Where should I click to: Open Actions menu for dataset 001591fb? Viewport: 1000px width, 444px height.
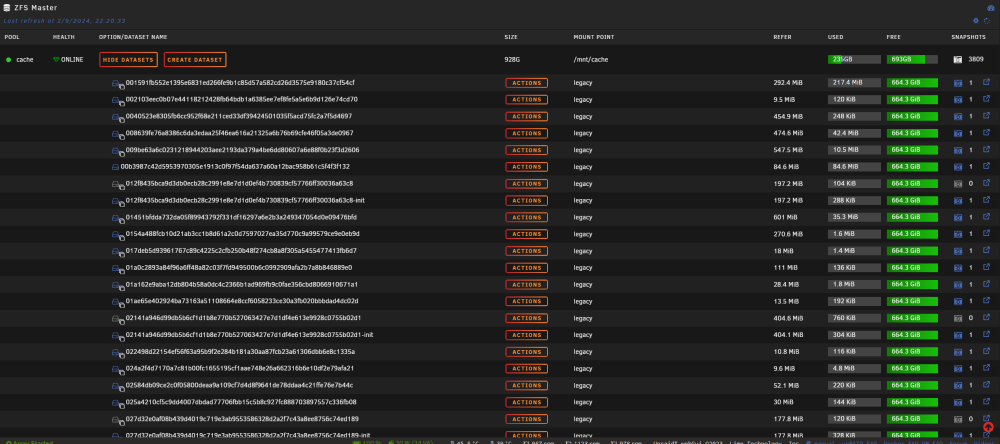526,83
